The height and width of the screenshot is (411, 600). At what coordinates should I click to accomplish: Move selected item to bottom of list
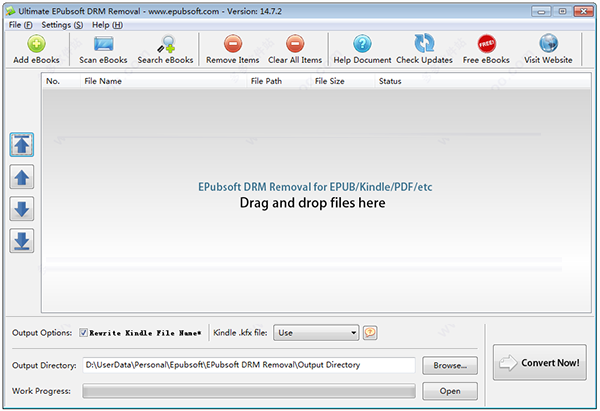click(x=22, y=241)
